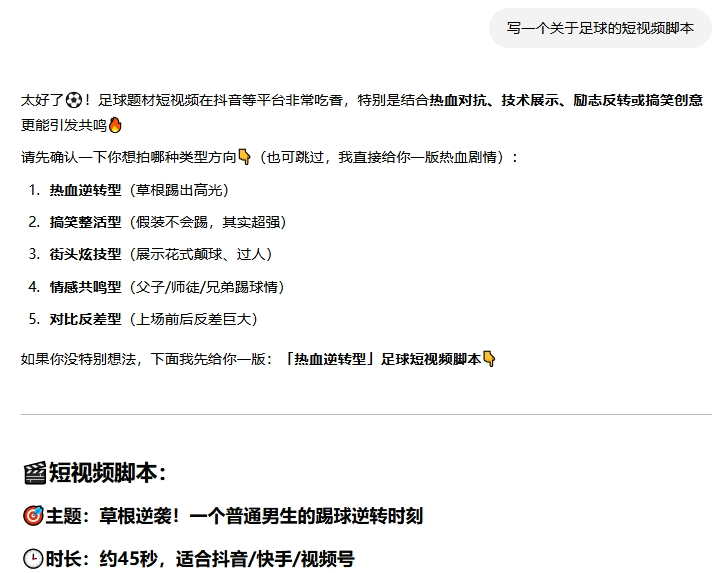Image resolution: width=722 pixels, height=573 pixels.
Task: Click the clapperboard emoji beside 短视频脚本
Action: point(35,473)
